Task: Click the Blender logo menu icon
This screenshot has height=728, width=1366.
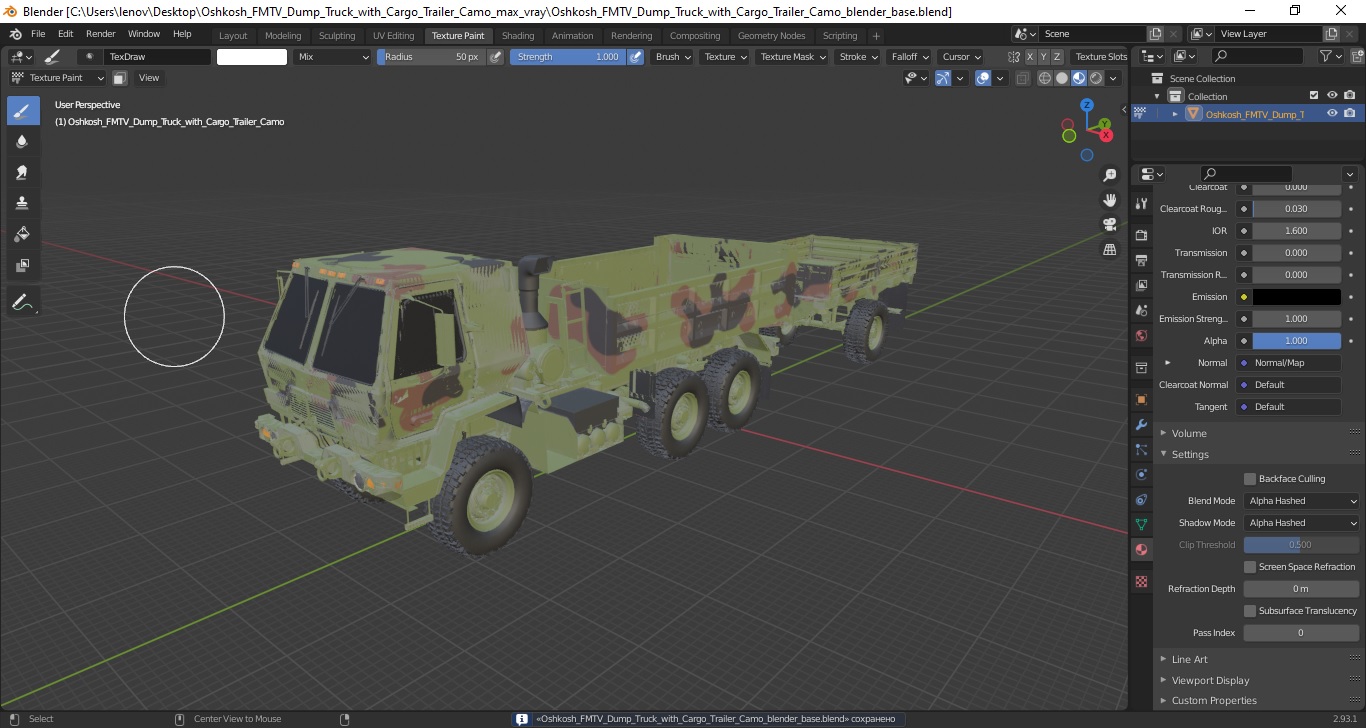Action: pos(15,34)
